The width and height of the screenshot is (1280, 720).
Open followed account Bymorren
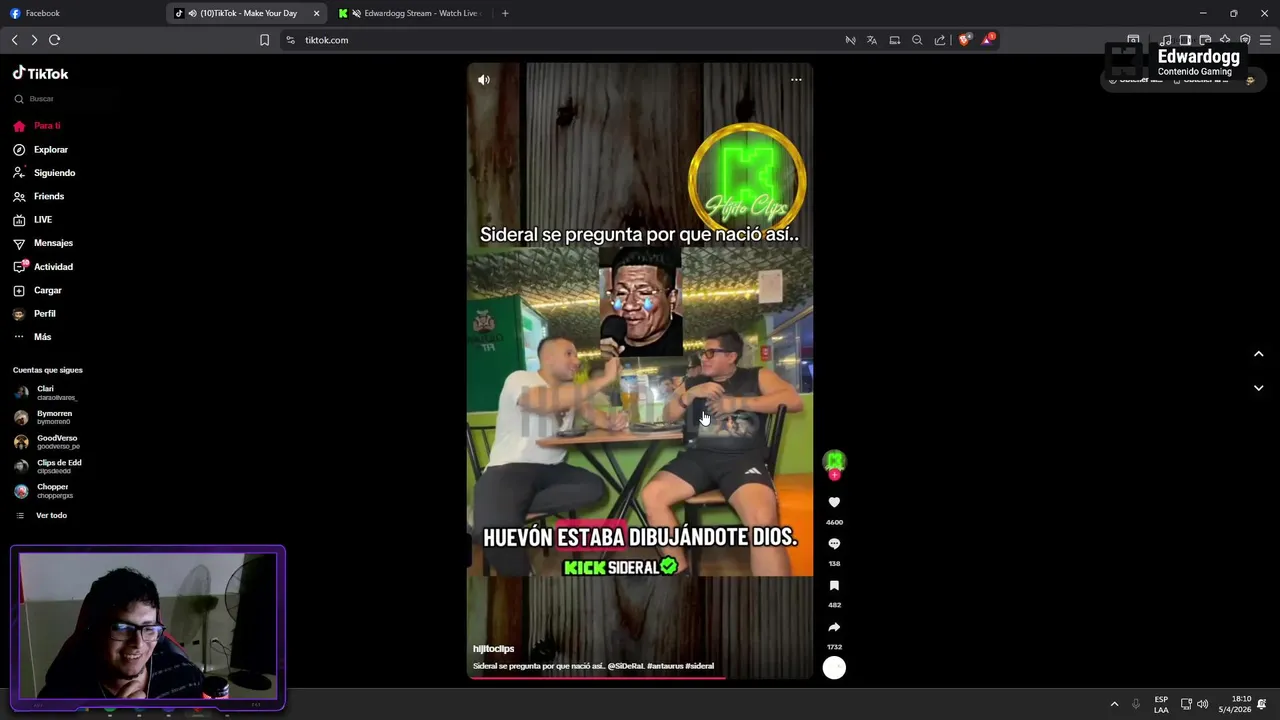43,417
